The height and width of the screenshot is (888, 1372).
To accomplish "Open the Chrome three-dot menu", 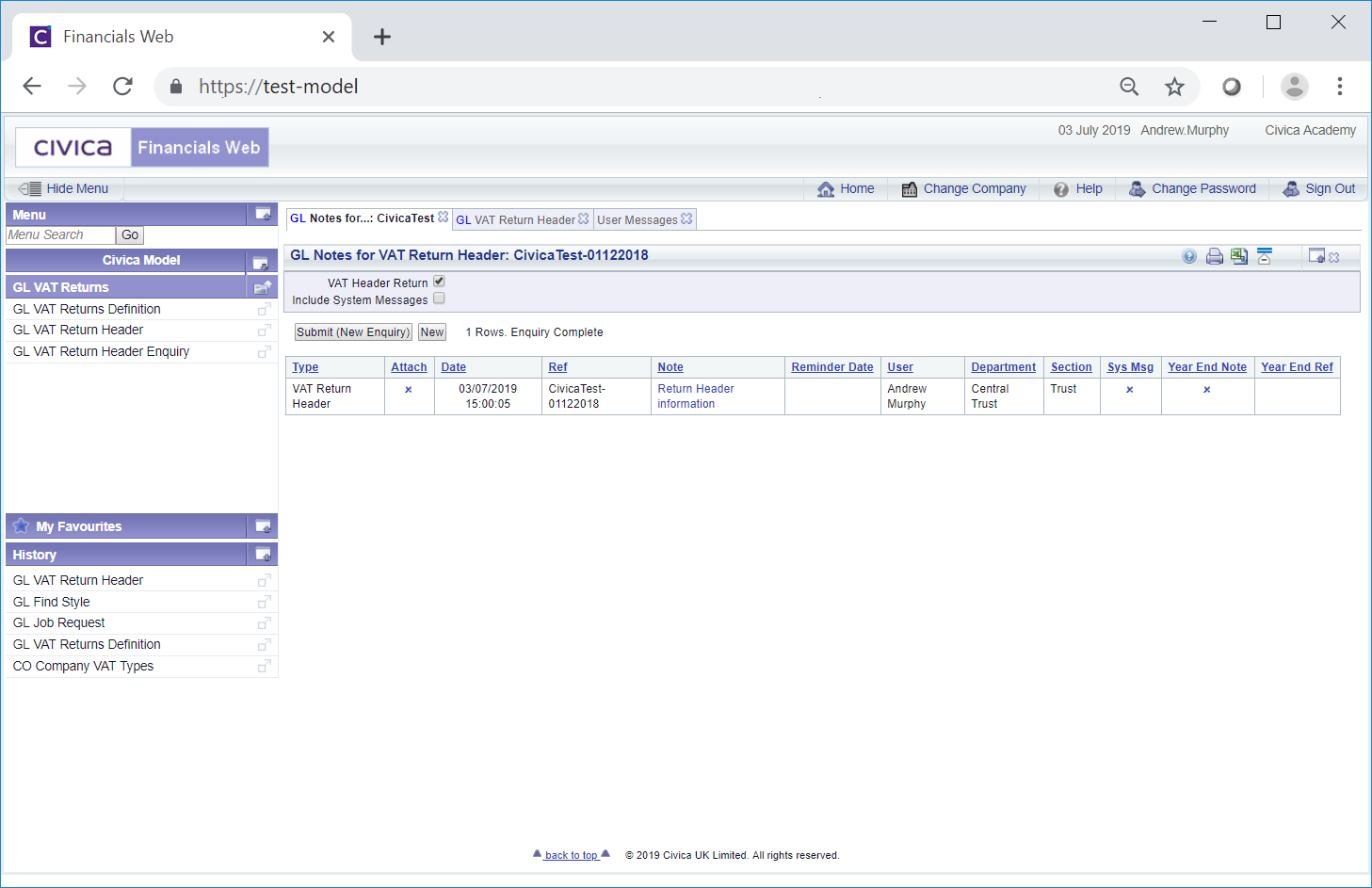I will point(1340,87).
